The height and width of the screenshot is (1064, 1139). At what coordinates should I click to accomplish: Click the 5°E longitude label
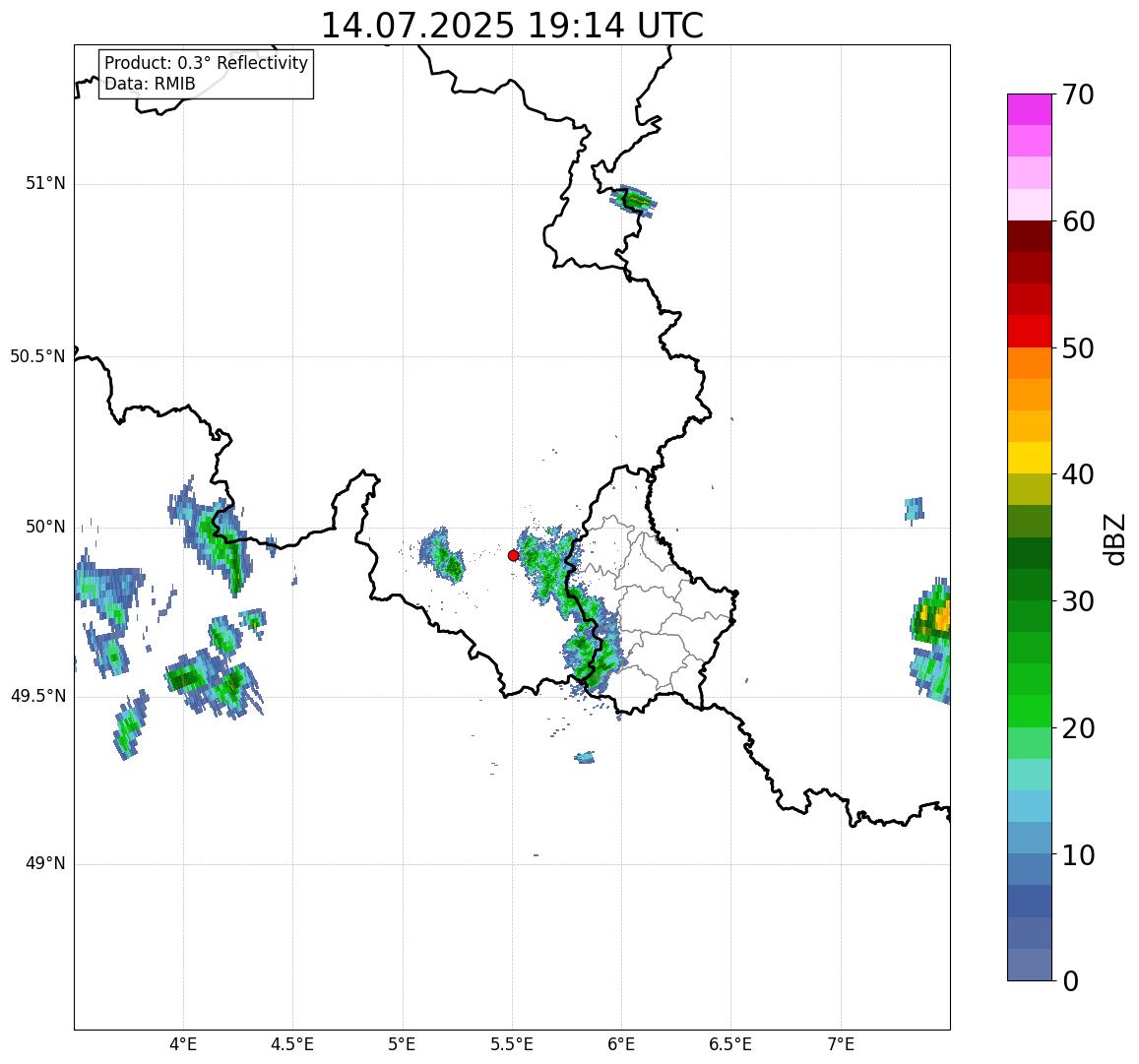[x=403, y=1045]
